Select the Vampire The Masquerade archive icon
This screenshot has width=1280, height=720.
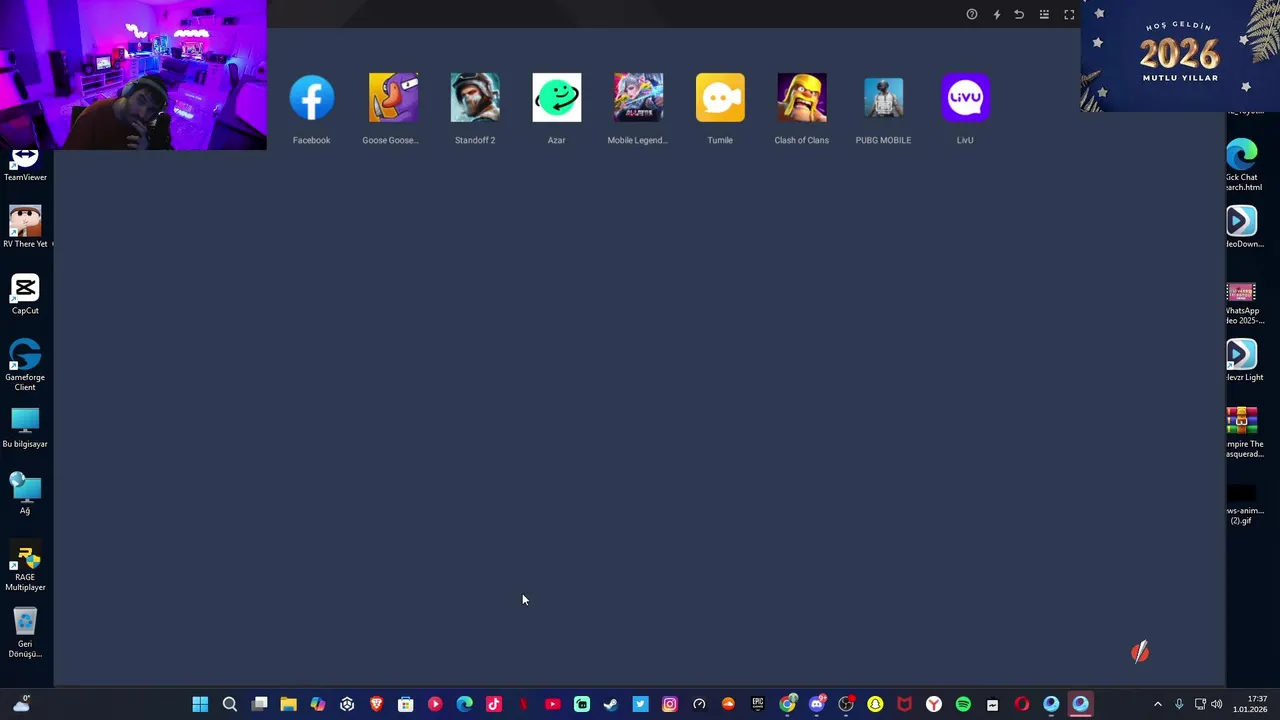[x=1242, y=432]
